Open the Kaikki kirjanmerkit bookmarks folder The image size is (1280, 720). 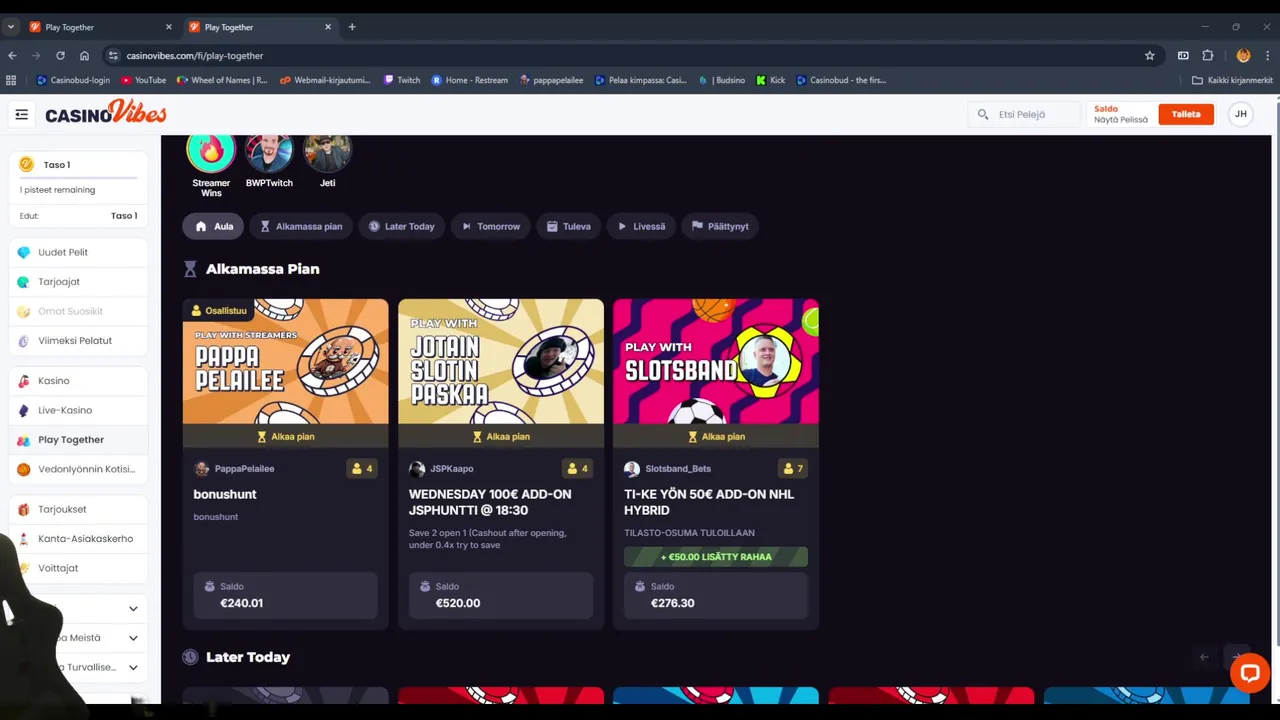(1232, 80)
